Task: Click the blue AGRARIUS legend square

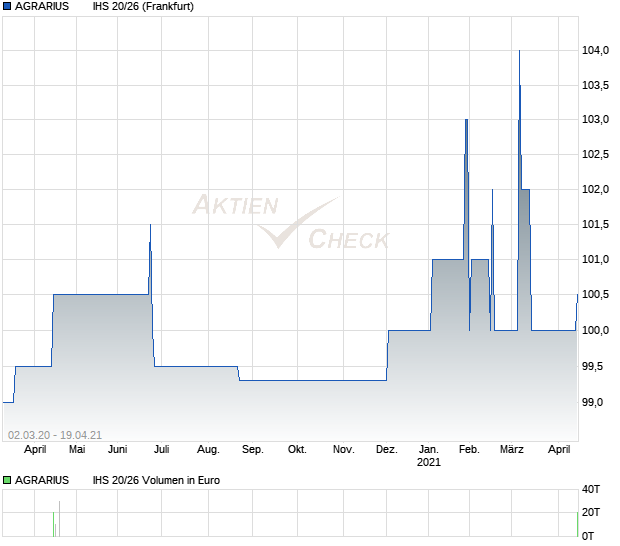Action: point(7,6)
